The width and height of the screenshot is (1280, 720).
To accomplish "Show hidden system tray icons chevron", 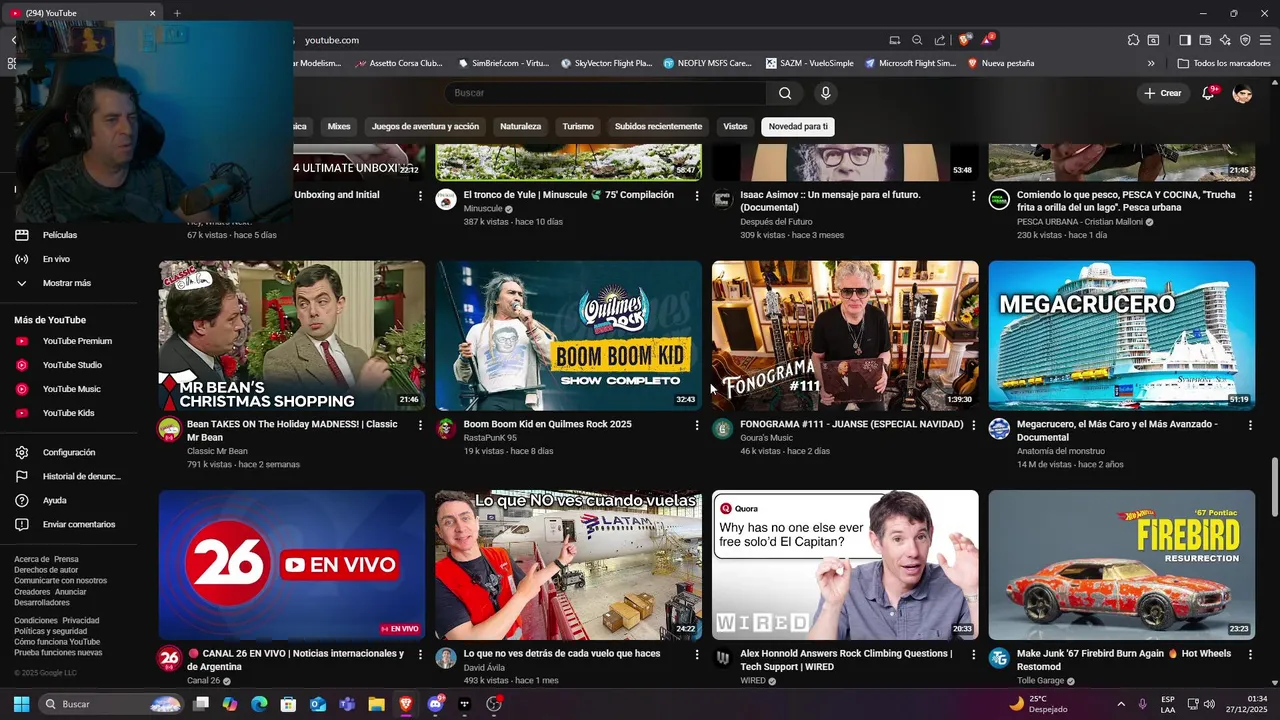I will 1120,704.
